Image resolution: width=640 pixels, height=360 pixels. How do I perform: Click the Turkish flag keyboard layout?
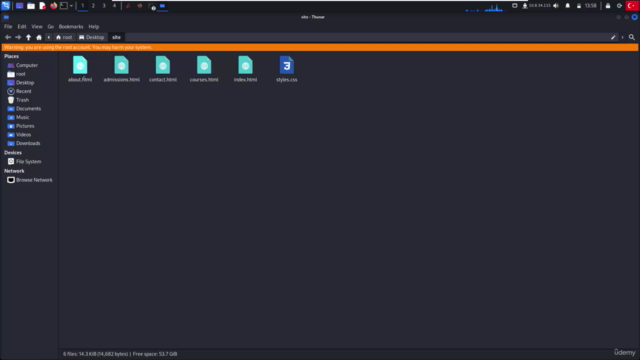(x=631, y=6)
